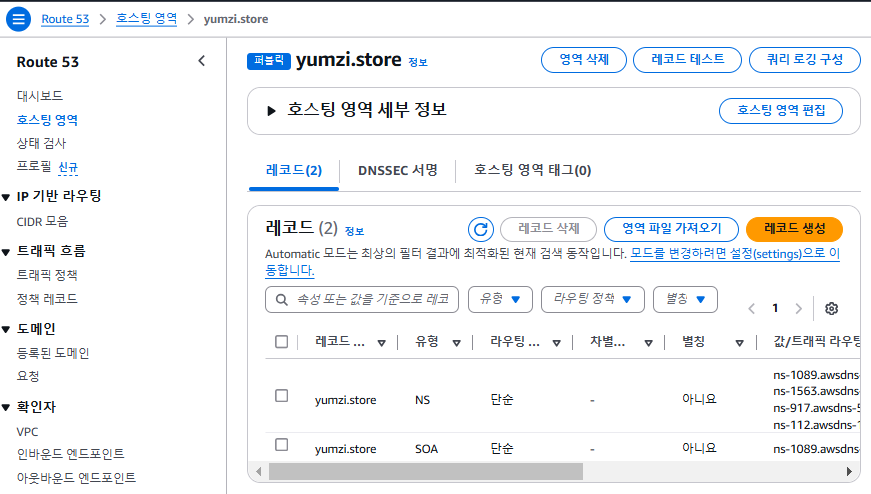Open the hamburger navigation menu icon
The width and height of the screenshot is (871, 494).
tap(18, 19)
